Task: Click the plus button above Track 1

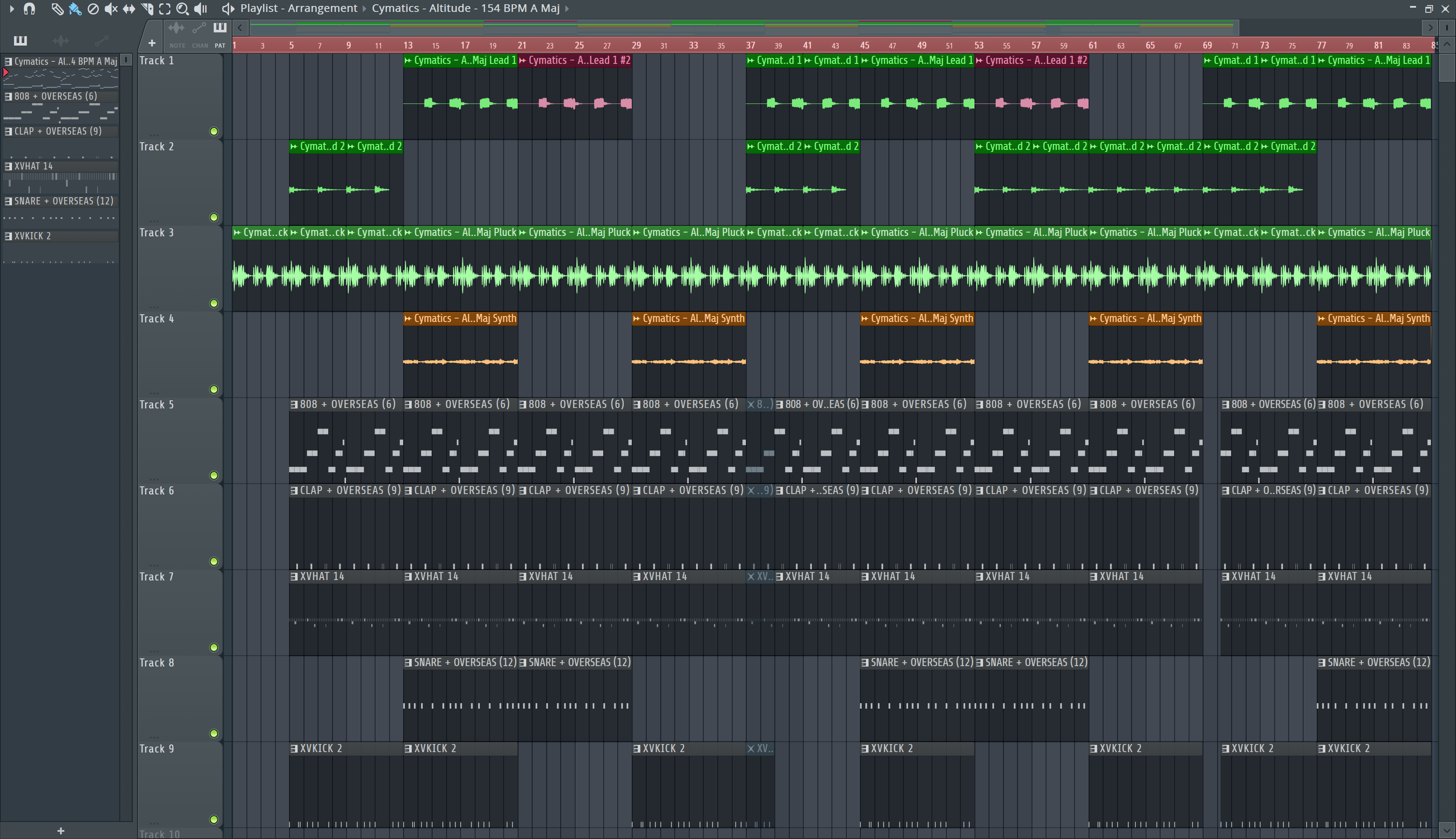Action: tap(152, 43)
